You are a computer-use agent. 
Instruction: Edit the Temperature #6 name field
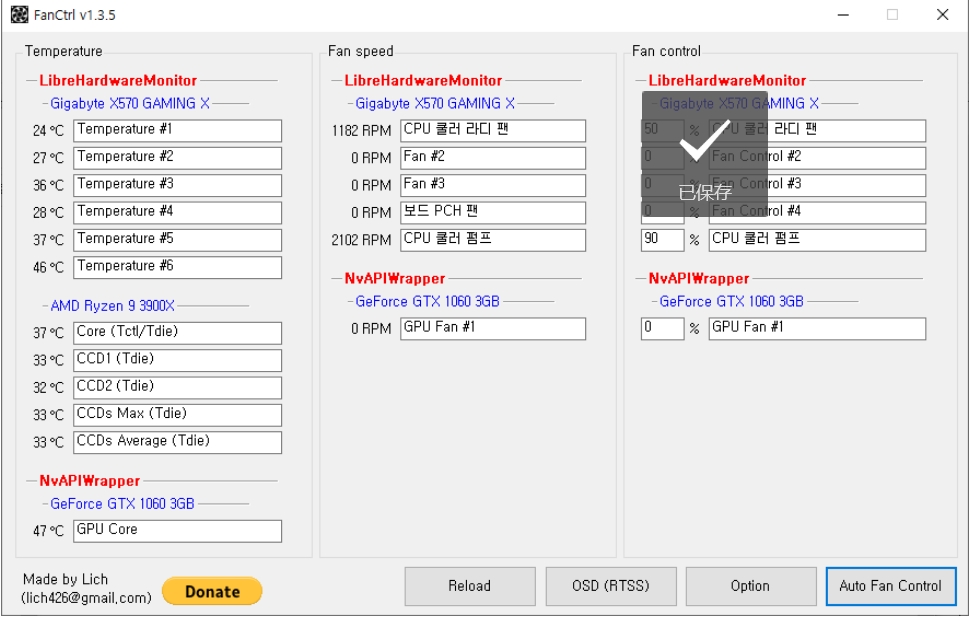pyautogui.click(x=178, y=267)
